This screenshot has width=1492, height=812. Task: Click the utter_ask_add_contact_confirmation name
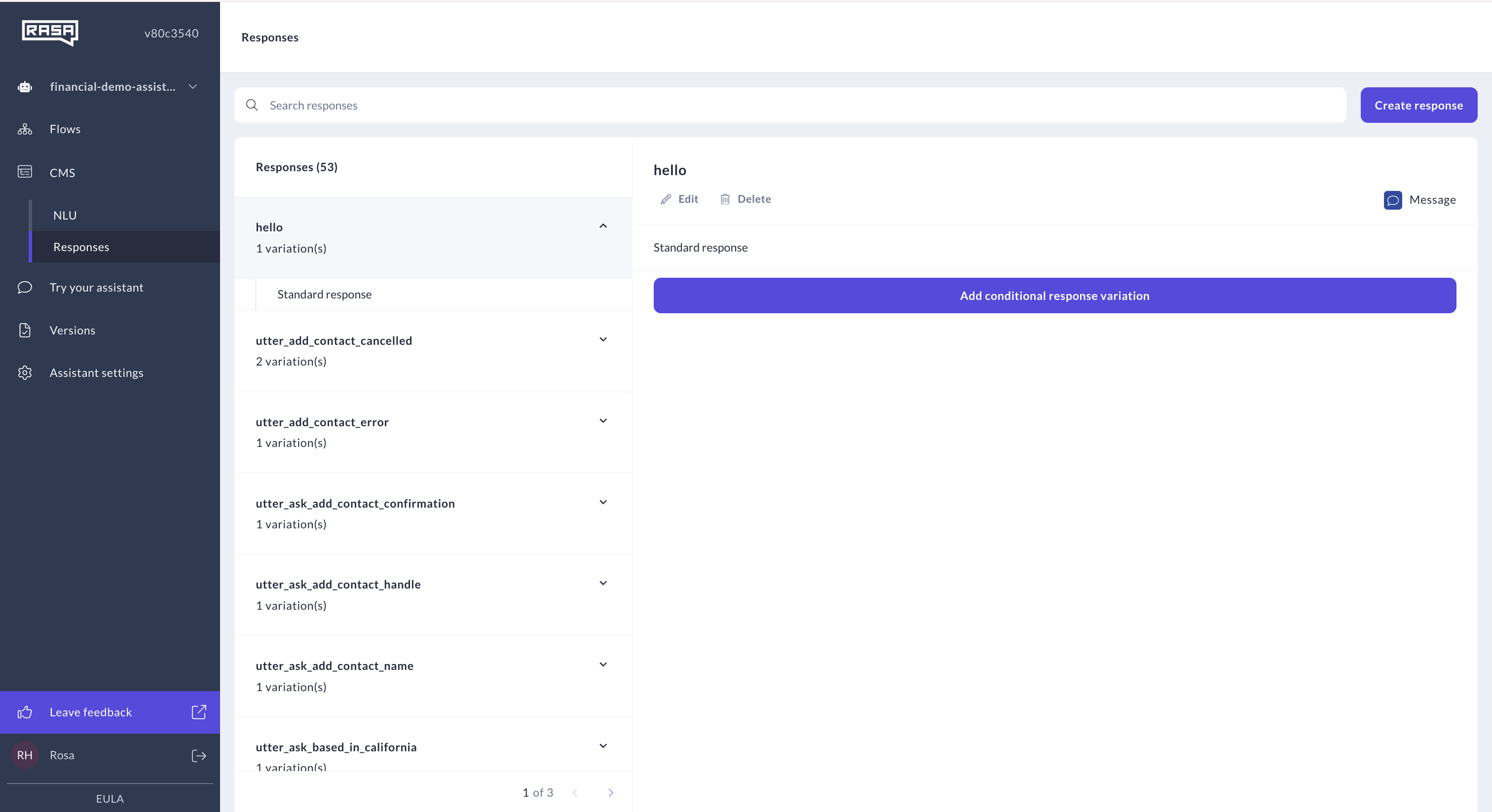pyautogui.click(x=355, y=504)
